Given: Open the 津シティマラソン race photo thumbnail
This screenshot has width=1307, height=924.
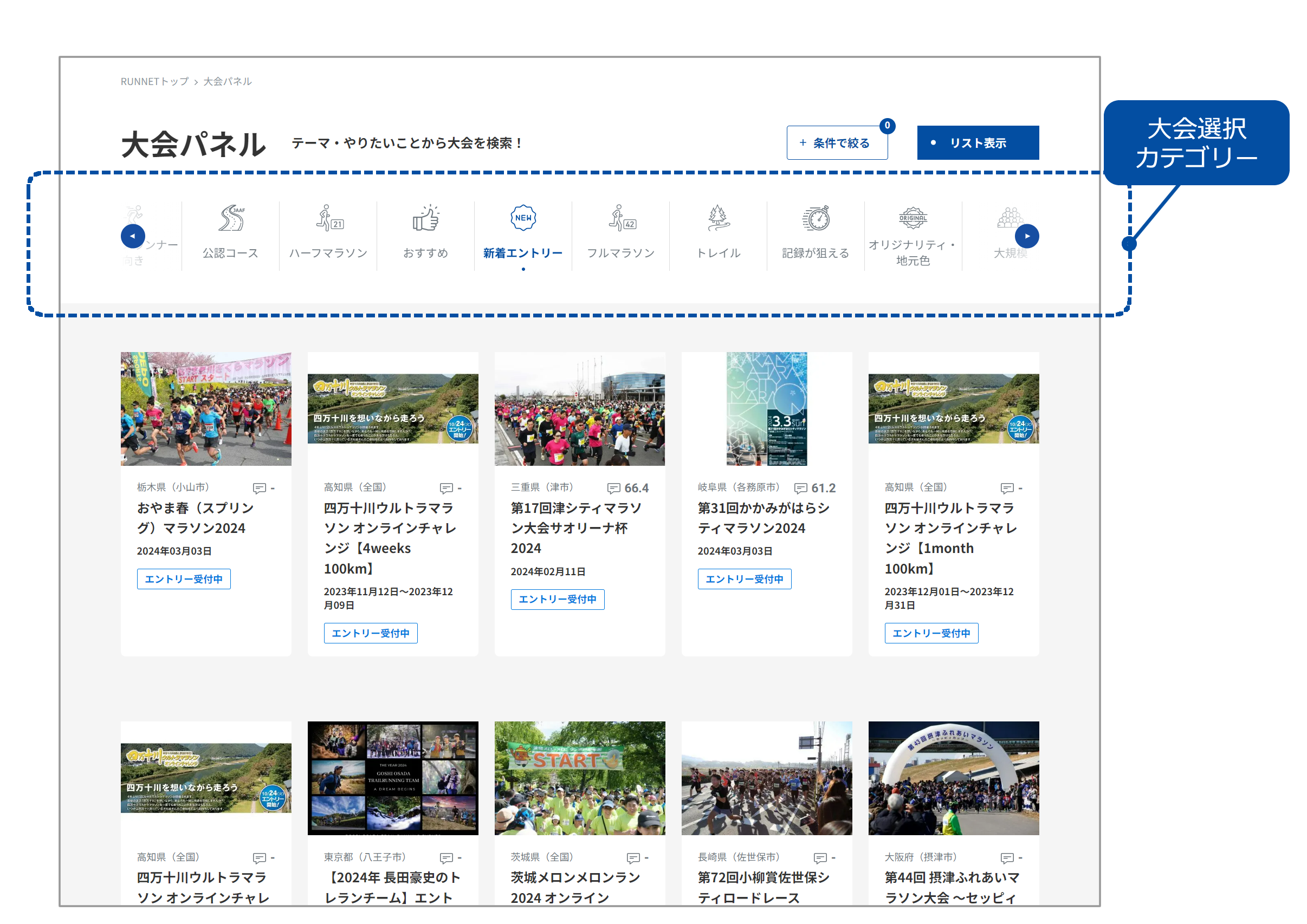Looking at the screenshot, I should pos(579,408).
